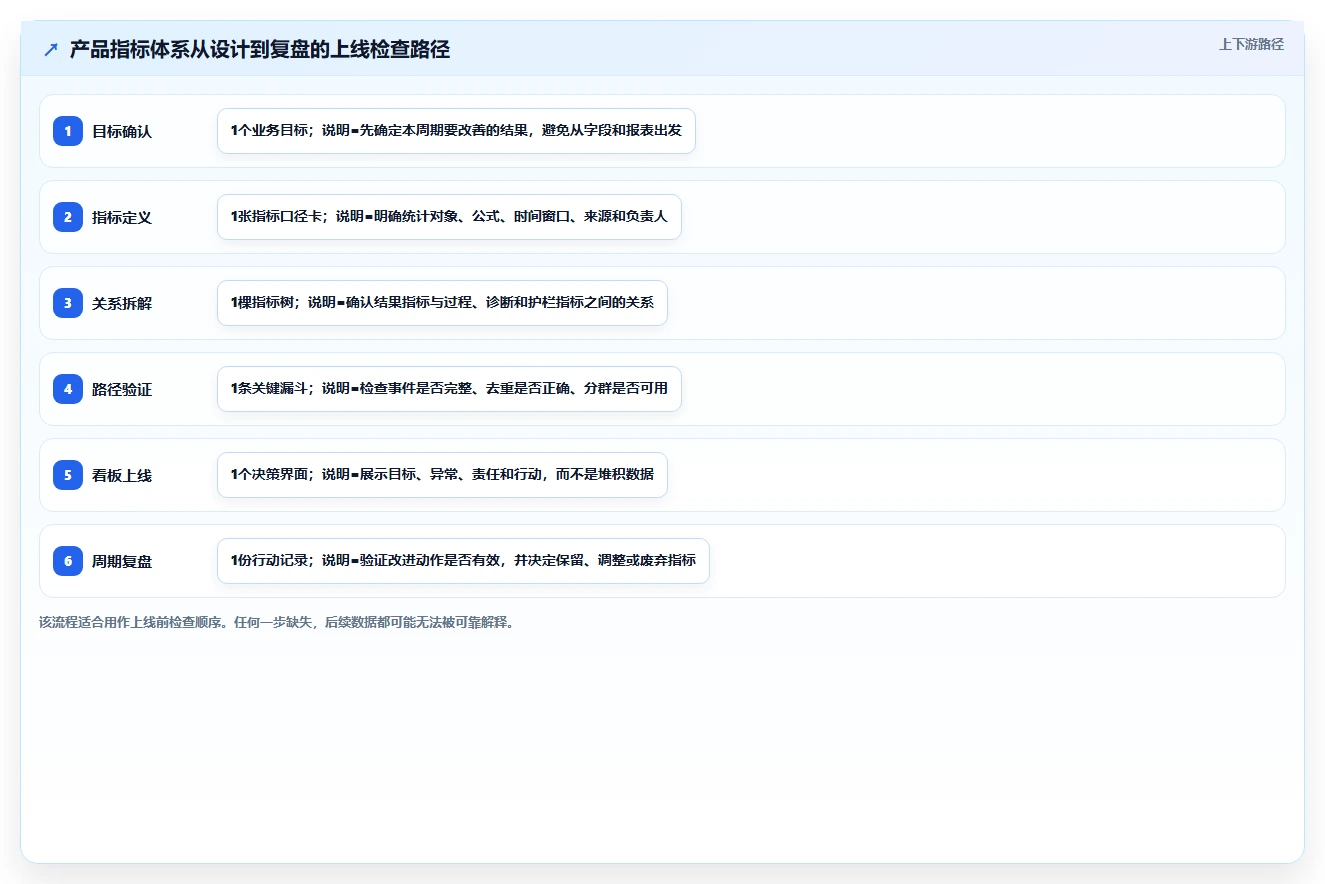Open the 1条关键漏斗 description box
The width and height of the screenshot is (1325, 884).
pyautogui.click(x=449, y=389)
